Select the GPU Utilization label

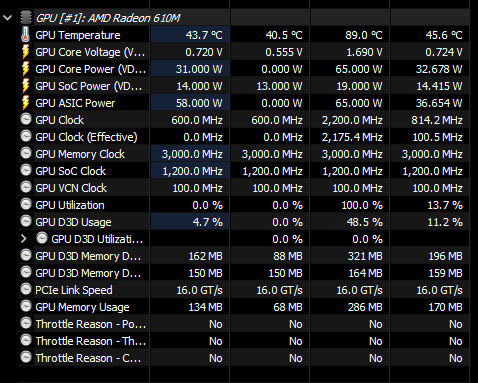[x=70, y=205]
